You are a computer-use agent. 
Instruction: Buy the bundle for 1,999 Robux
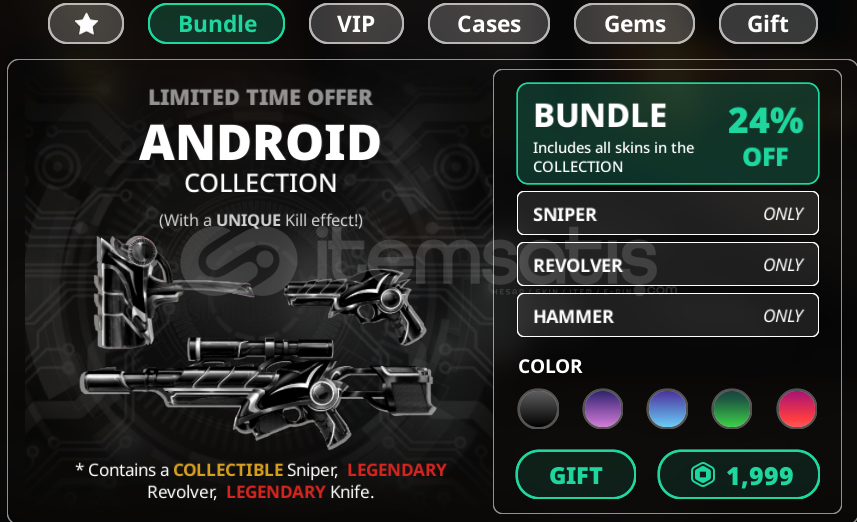(738, 474)
